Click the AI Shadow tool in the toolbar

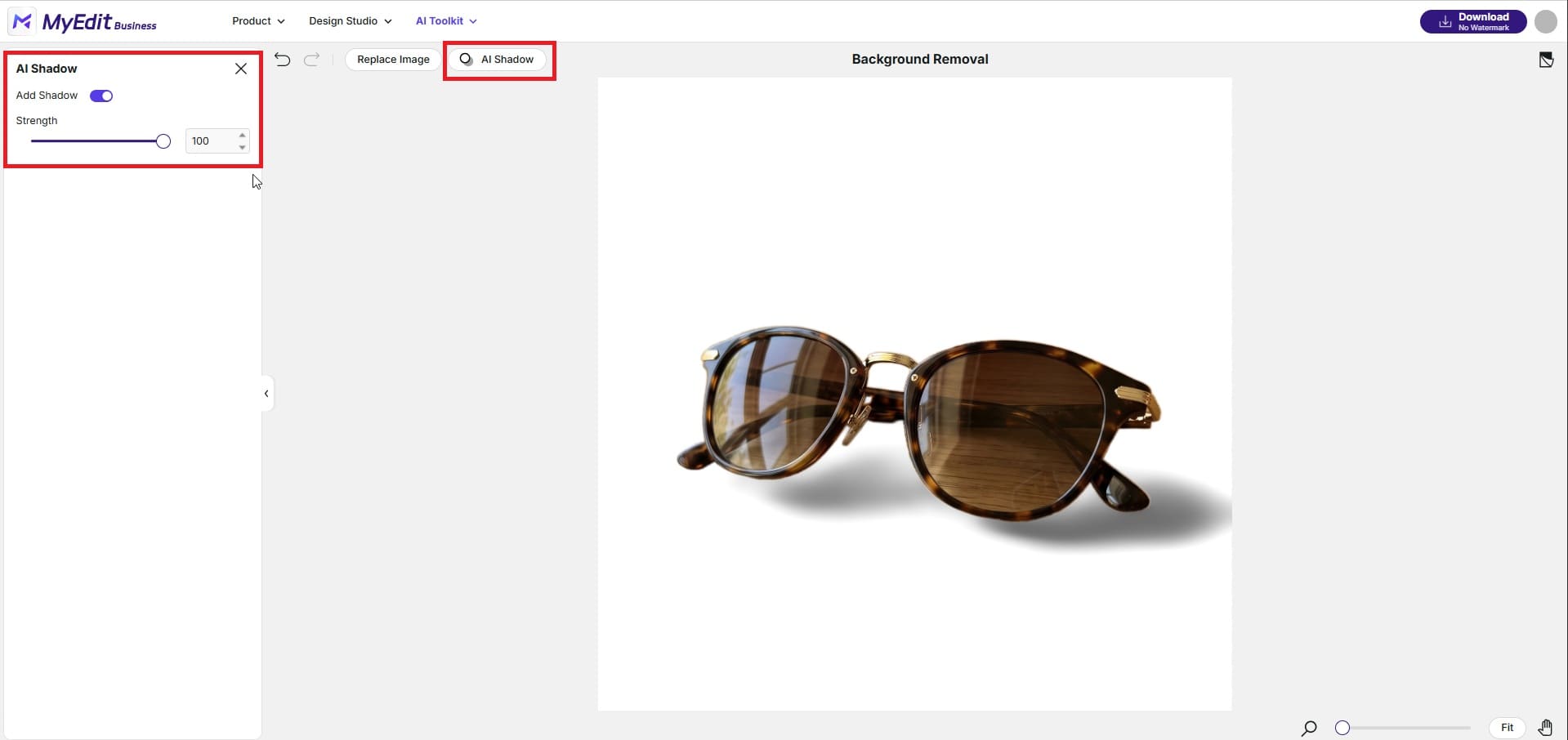click(498, 59)
